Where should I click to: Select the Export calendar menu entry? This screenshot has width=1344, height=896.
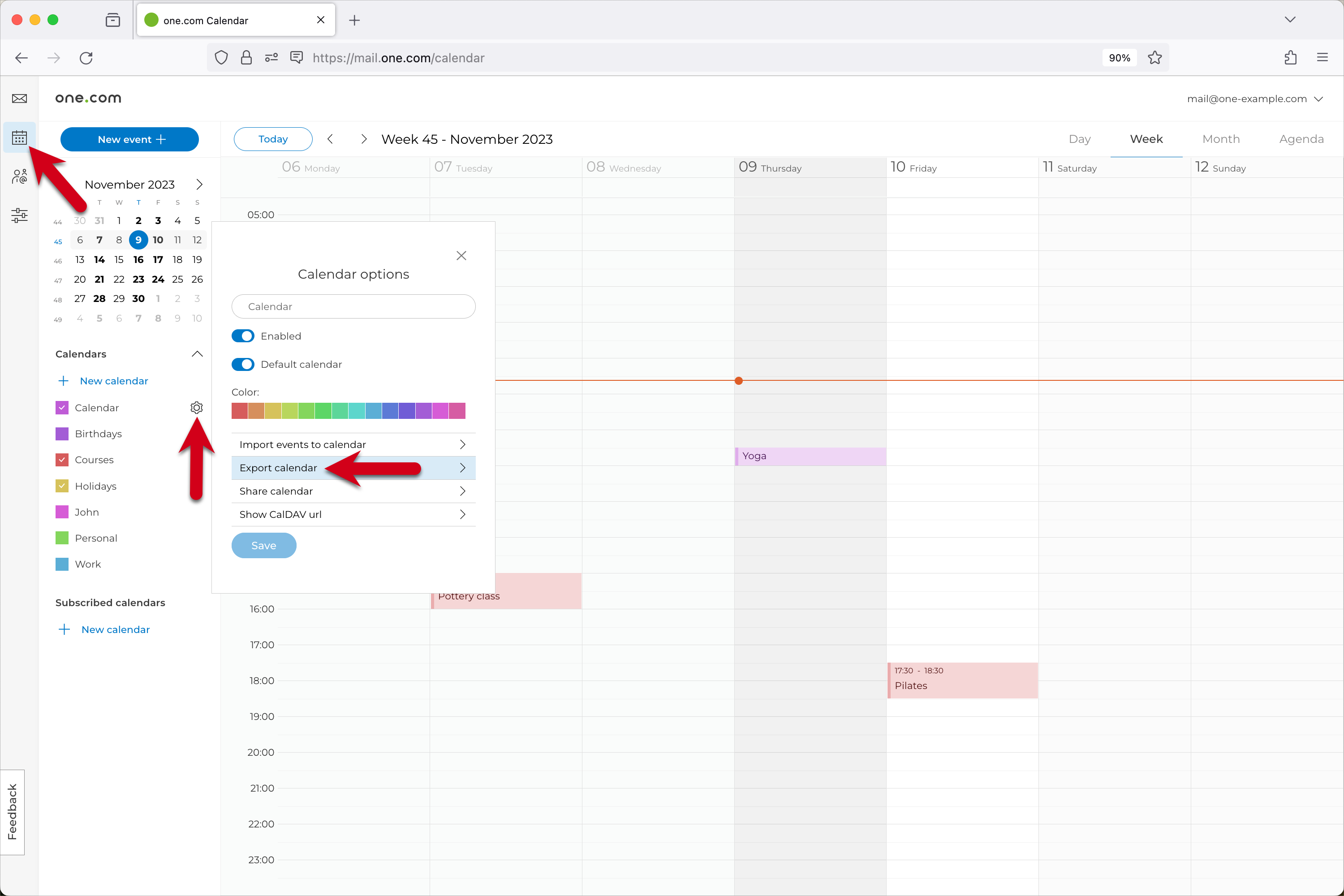(278, 467)
